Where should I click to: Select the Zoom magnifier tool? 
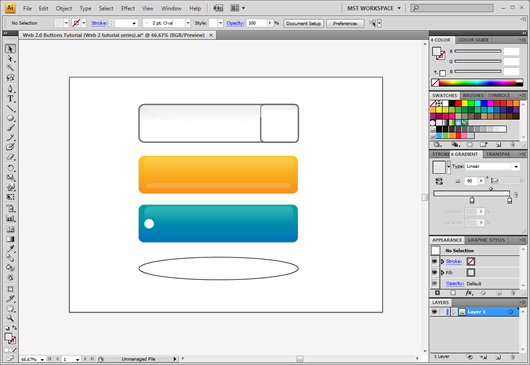click(10, 318)
